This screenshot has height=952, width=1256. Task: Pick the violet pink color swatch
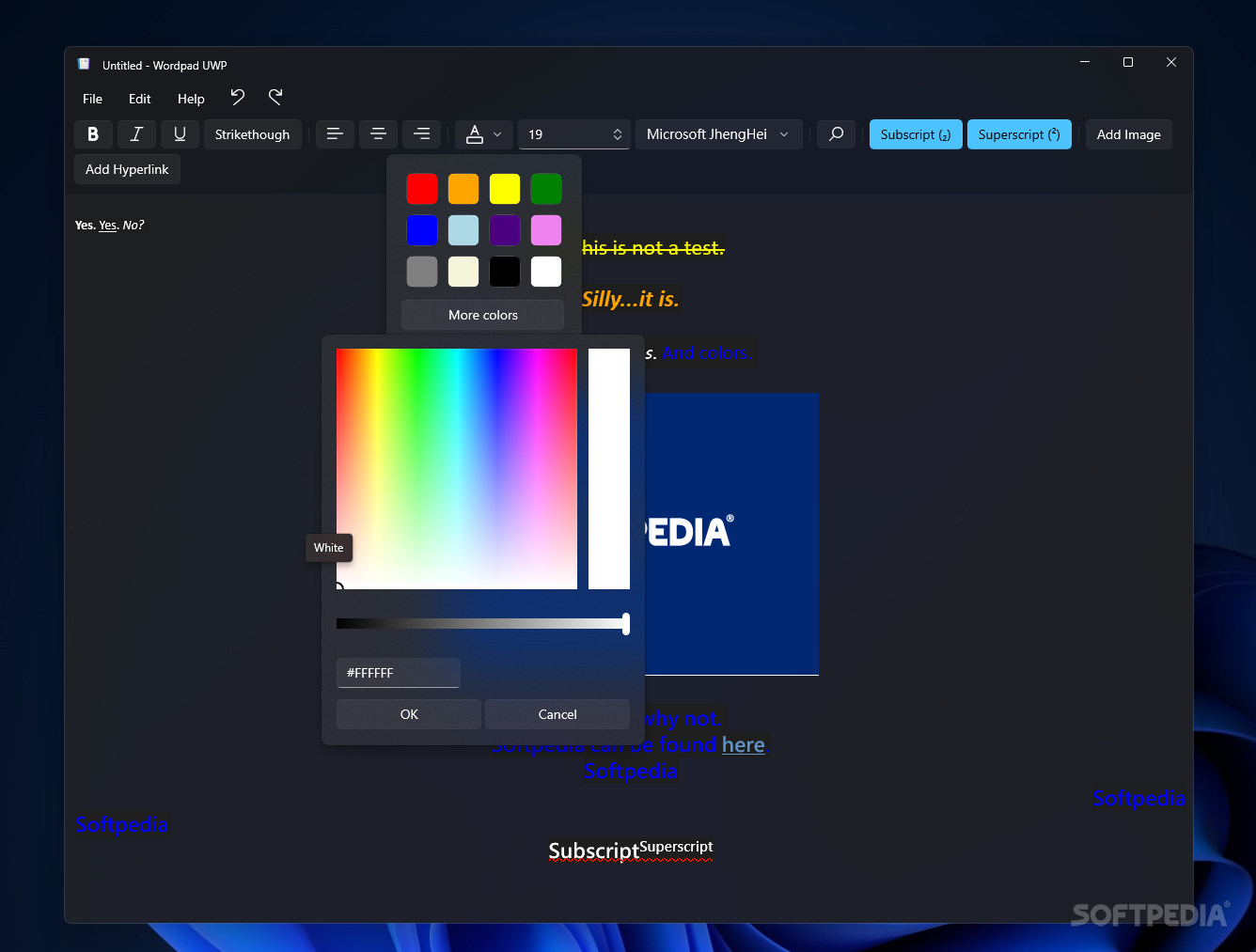point(546,230)
